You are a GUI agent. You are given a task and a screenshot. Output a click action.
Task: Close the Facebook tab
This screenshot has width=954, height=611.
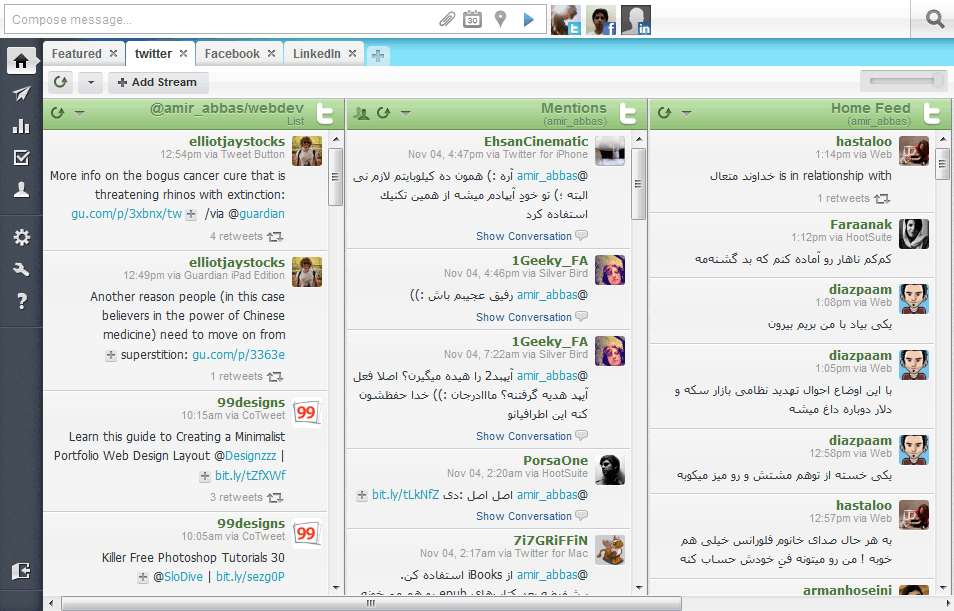[x=271, y=54]
